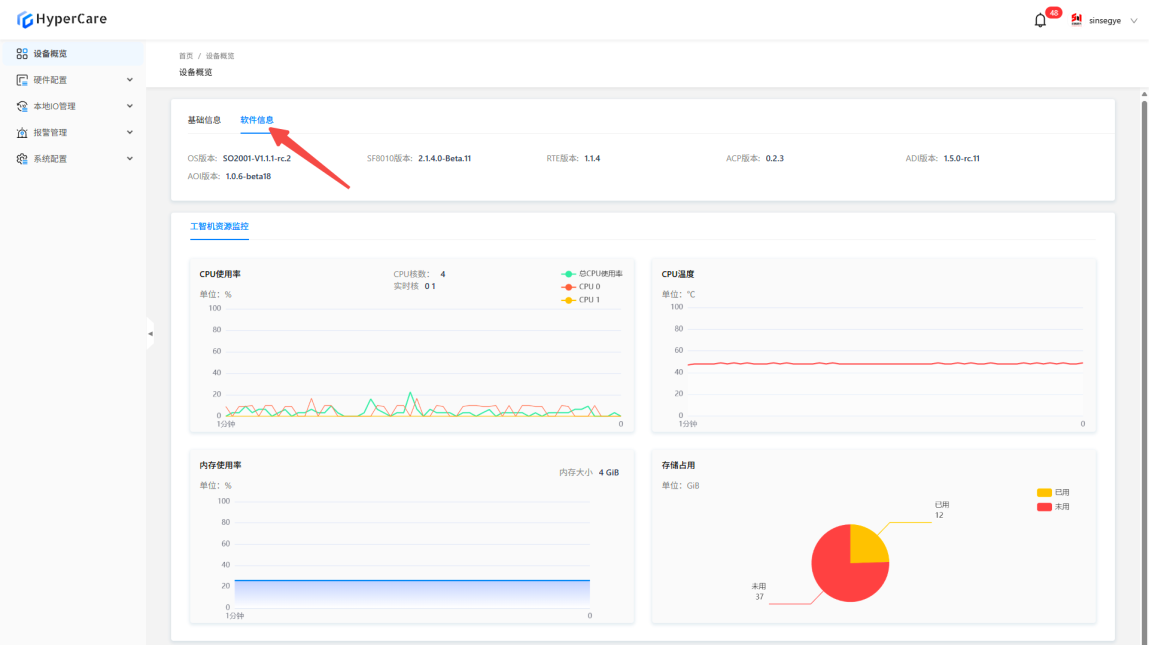Image resolution: width=1149 pixels, height=645 pixels.
Task: Click the sinsegye user avatar
Action: coord(1077,20)
